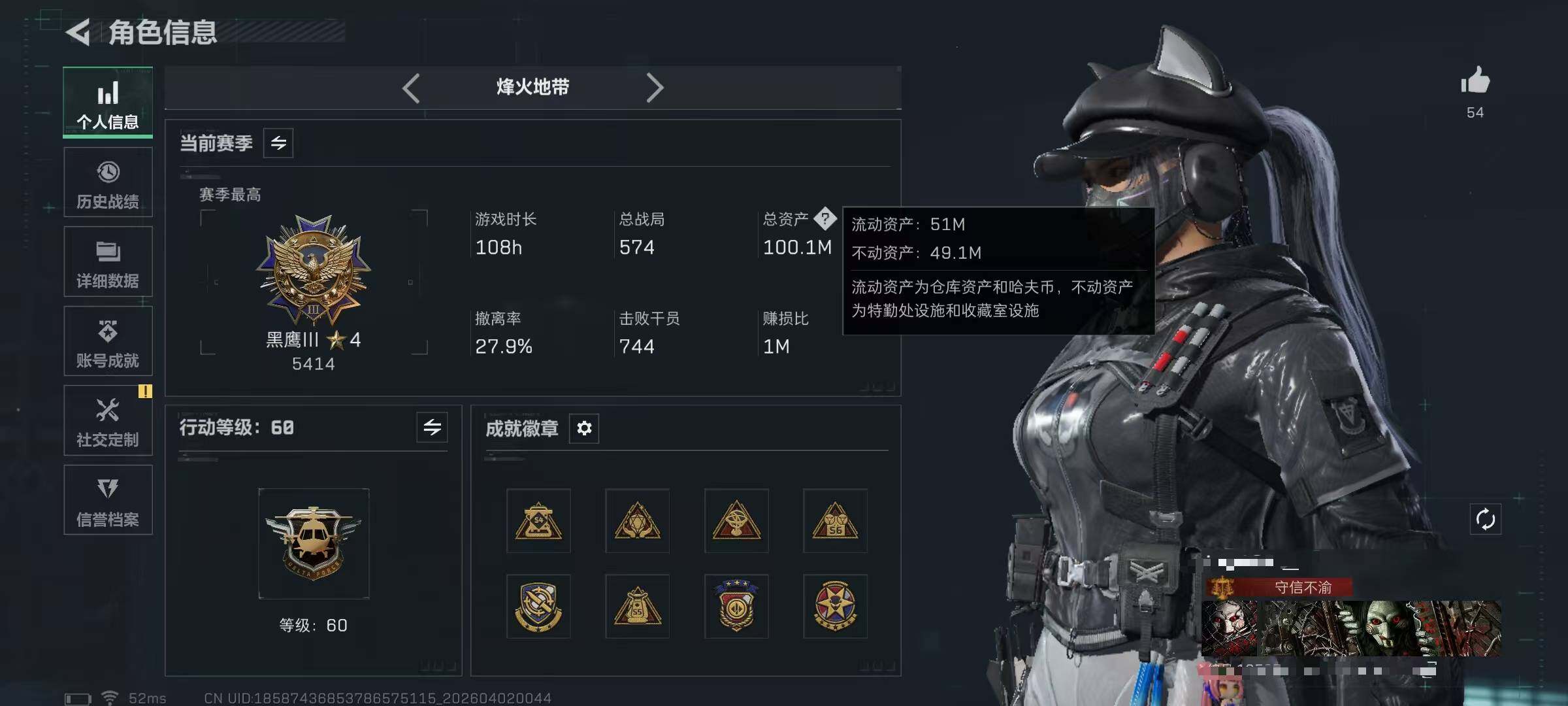Open the 烽火地带 mode selector
The height and width of the screenshot is (706, 1568).
tap(532, 87)
